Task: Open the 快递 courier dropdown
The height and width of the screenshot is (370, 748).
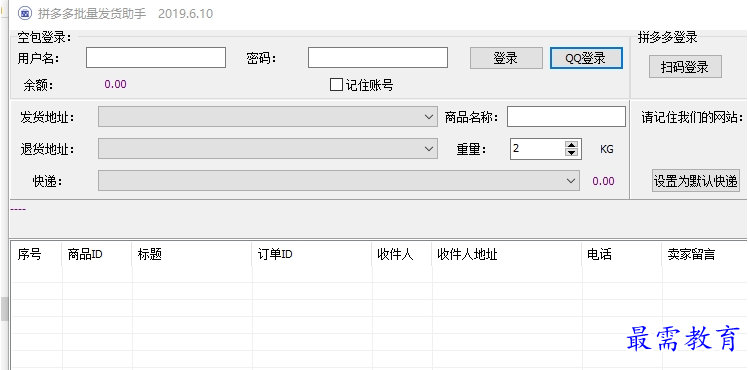Action: point(339,181)
